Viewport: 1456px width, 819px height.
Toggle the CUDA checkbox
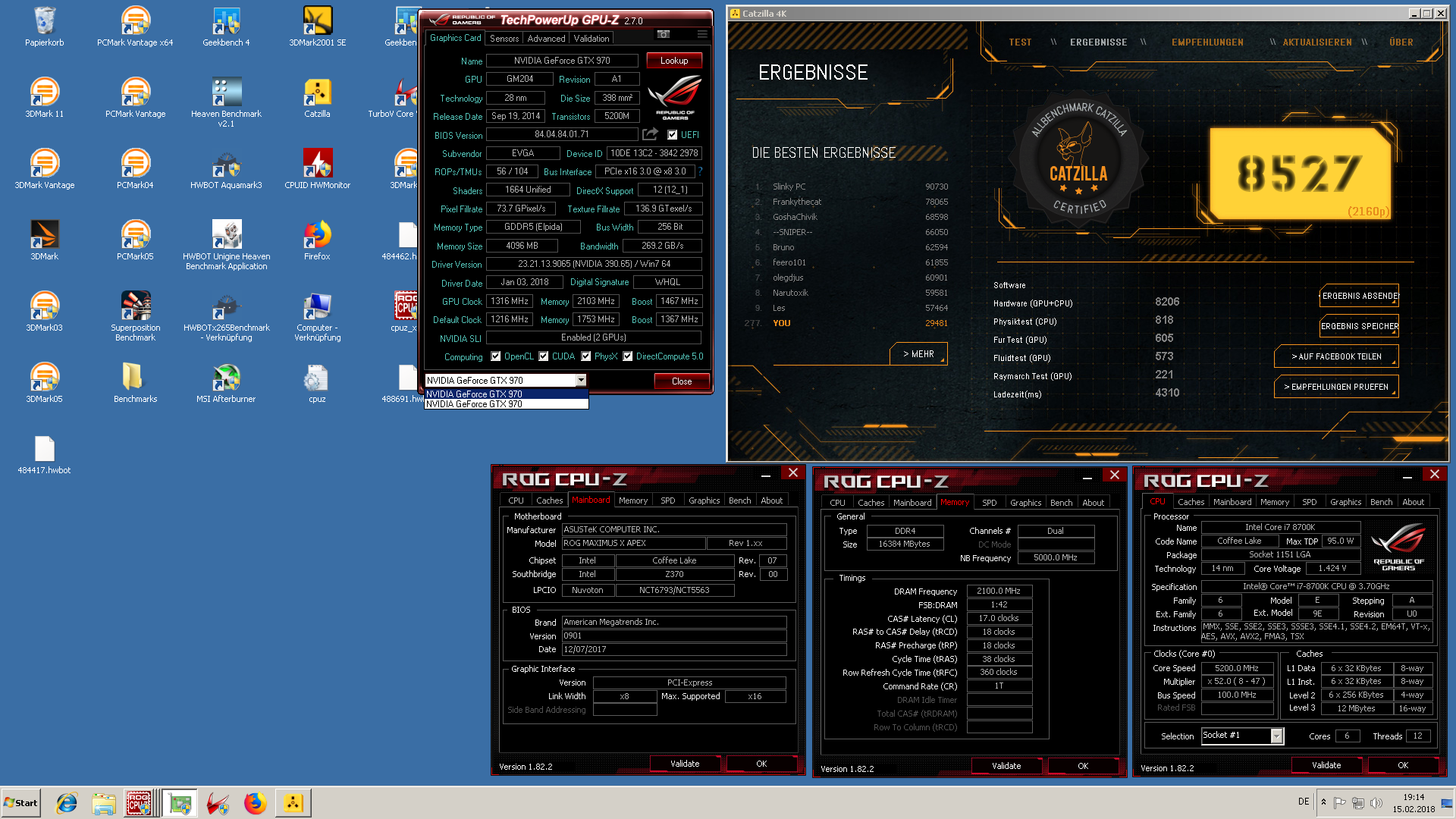pyautogui.click(x=543, y=356)
